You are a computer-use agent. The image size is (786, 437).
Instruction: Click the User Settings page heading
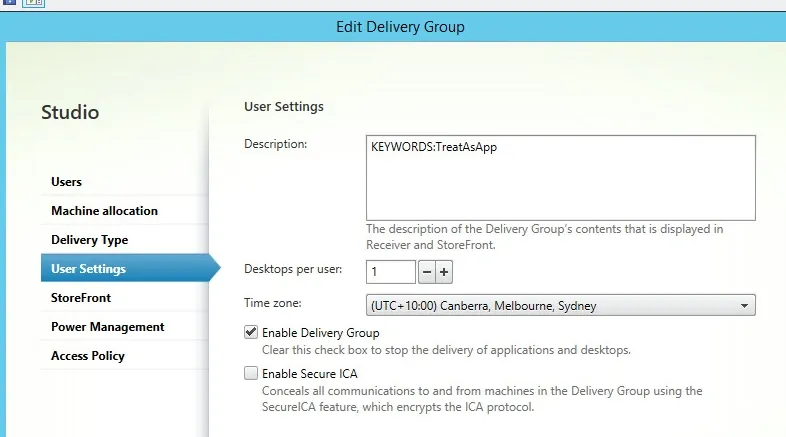pyautogui.click(x=284, y=107)
